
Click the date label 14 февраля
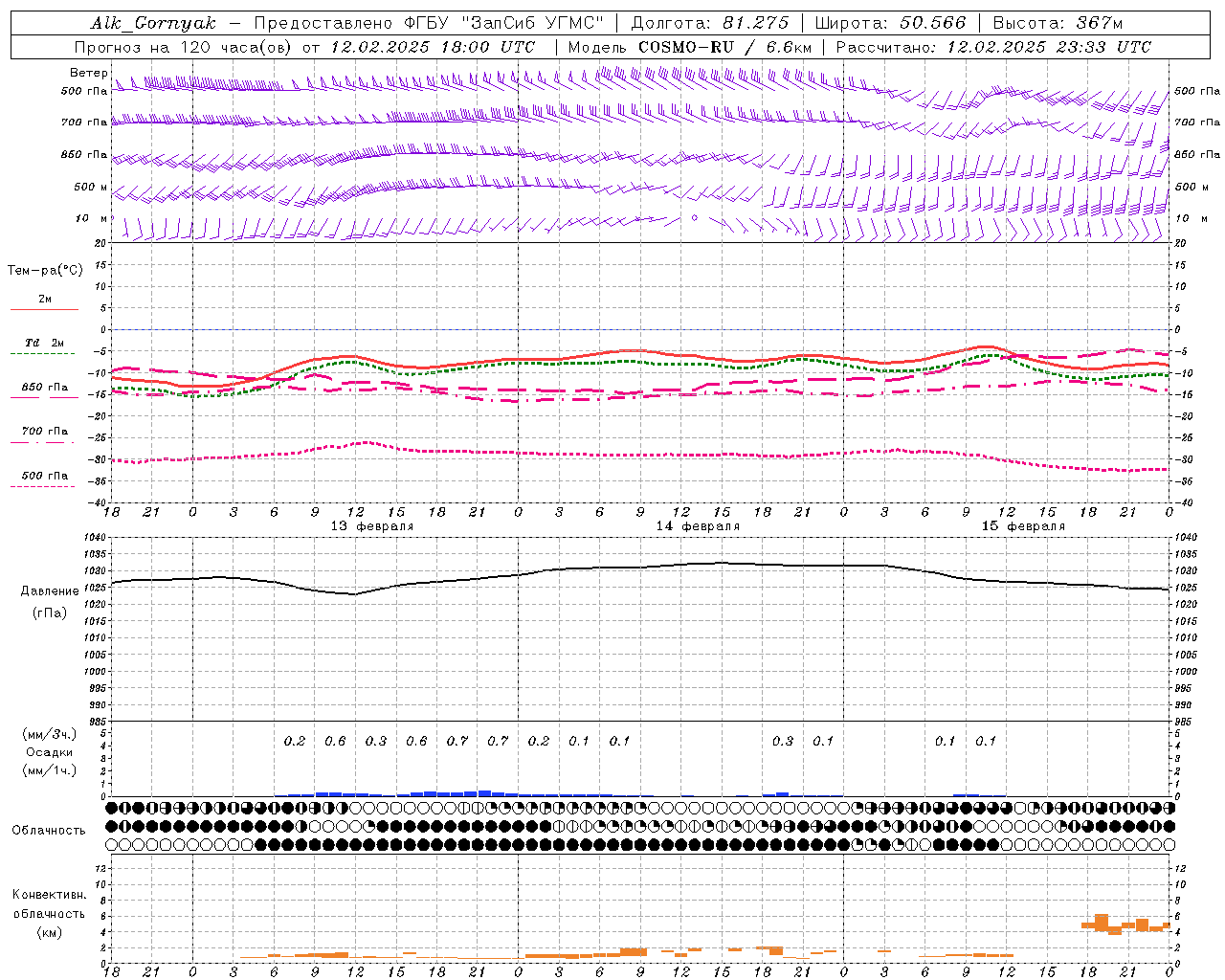click(x=698, y=526)
